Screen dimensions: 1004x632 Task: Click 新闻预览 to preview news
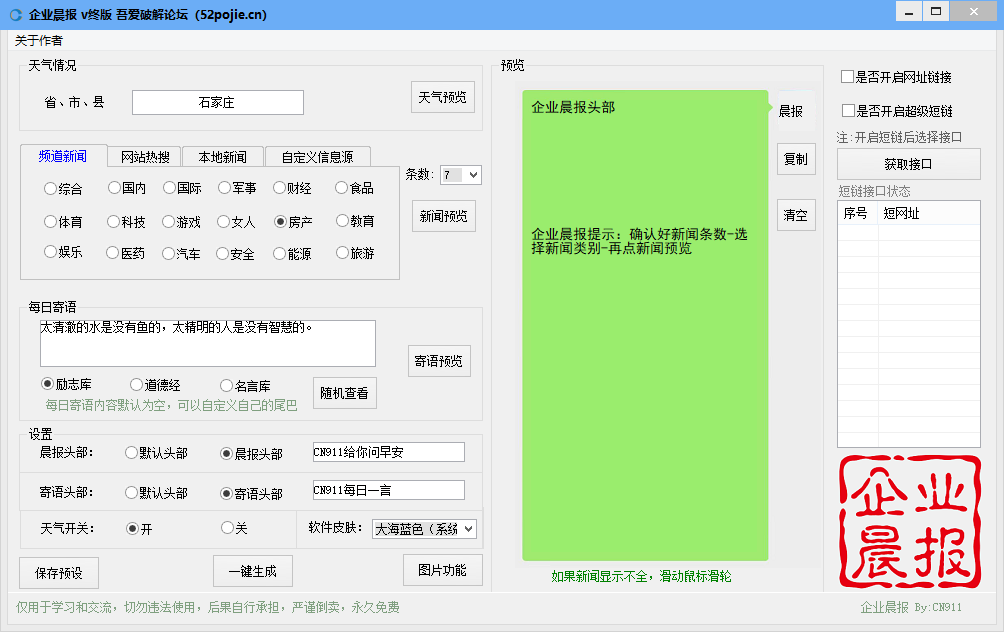443,215
